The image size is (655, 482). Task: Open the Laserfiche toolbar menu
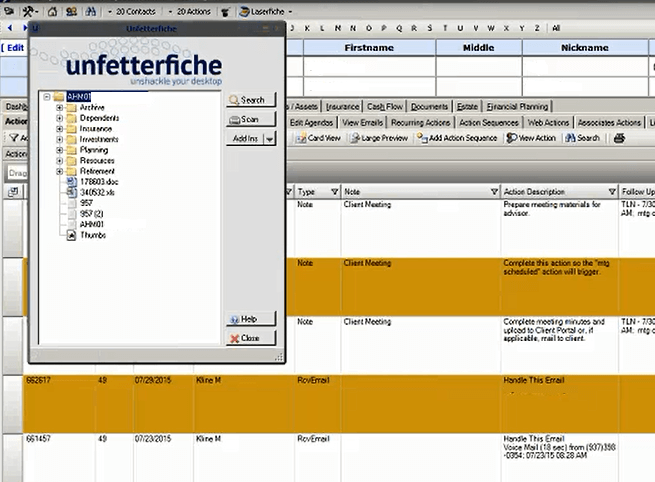tap(266, 12)
